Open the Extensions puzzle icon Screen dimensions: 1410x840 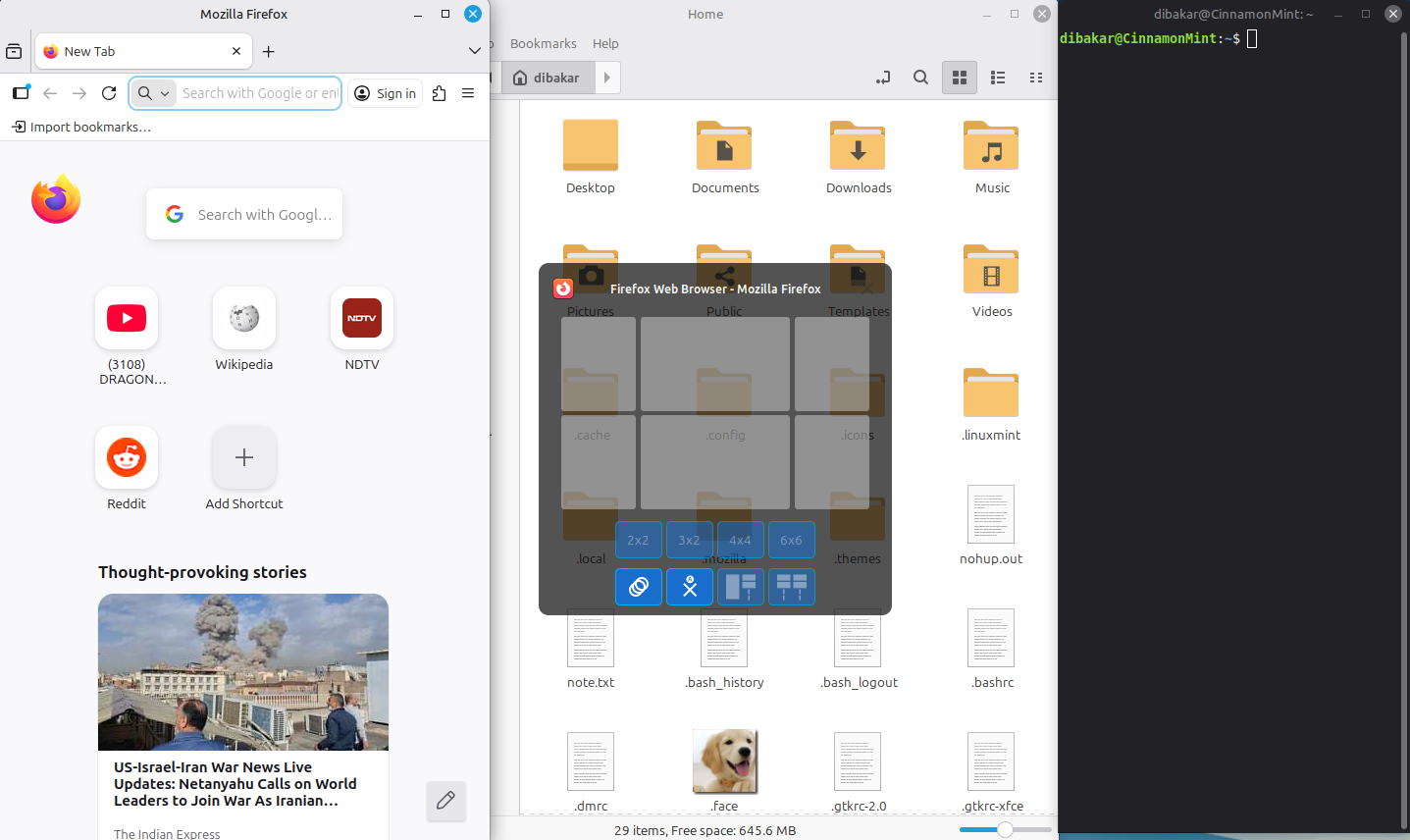click(439, 93)
